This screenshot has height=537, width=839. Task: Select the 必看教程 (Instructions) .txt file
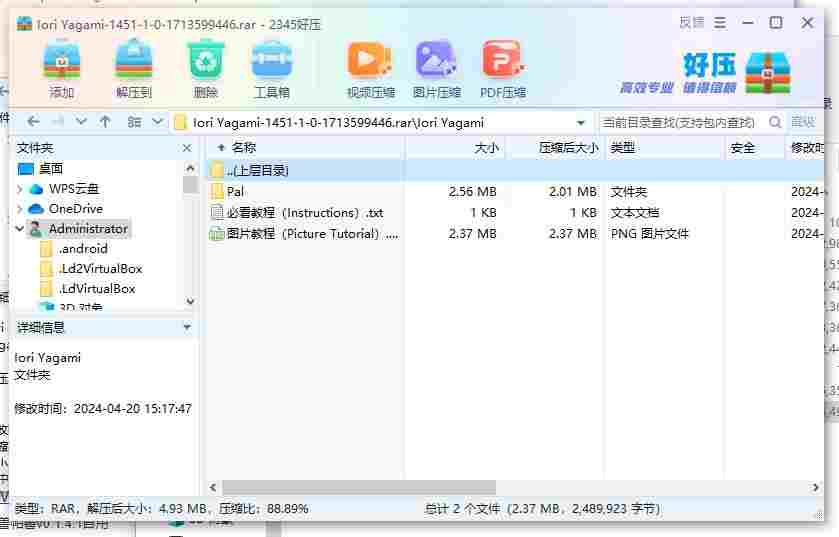pos(515,213)
